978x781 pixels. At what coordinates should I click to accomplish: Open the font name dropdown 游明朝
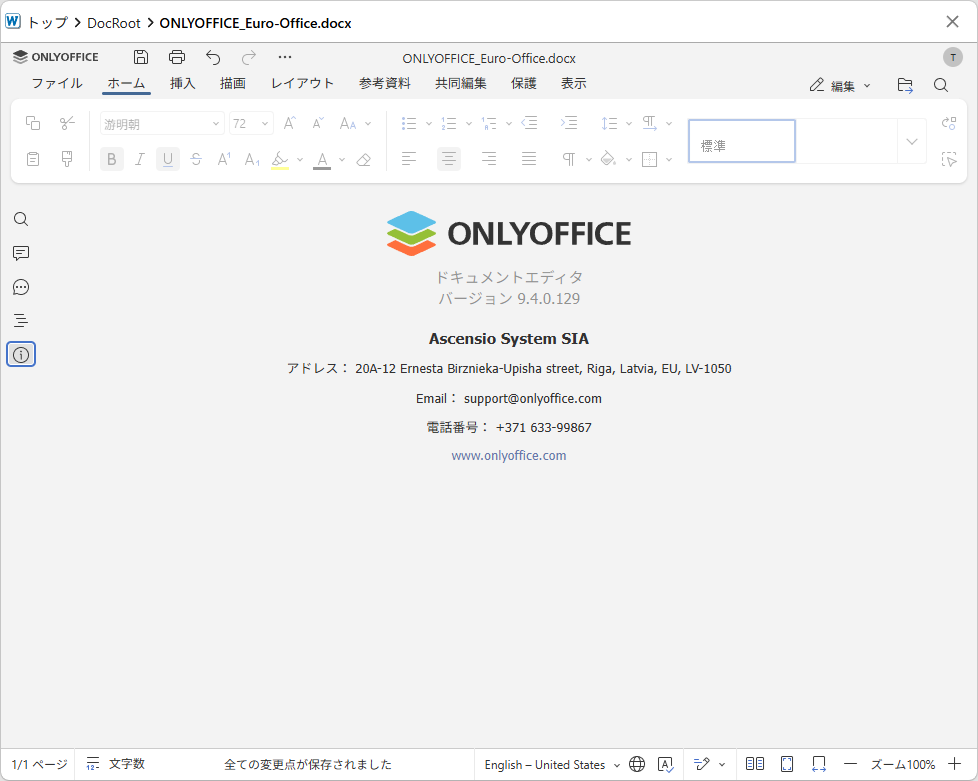point(162,124)
